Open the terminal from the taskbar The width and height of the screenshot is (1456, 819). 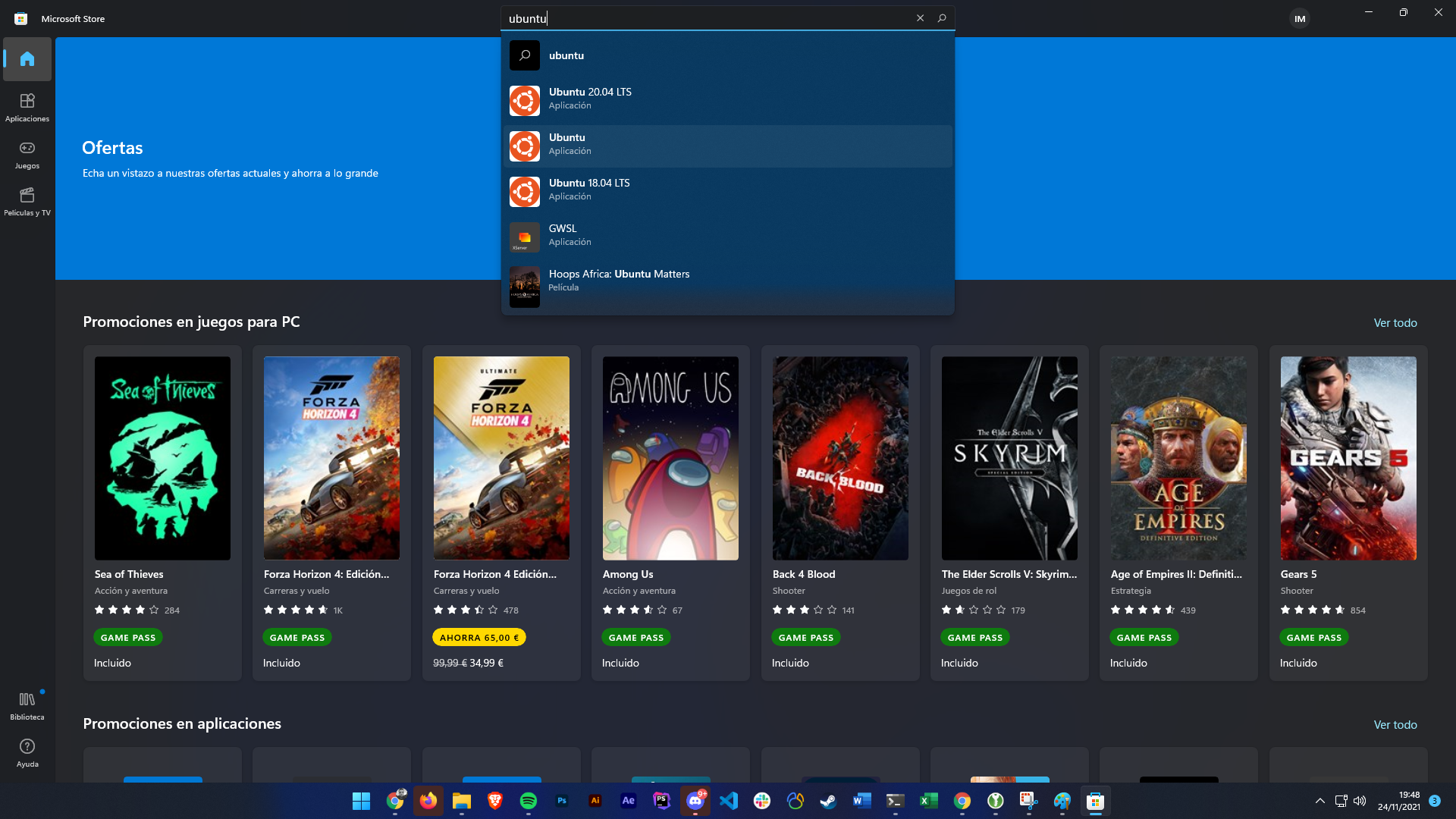[x=896, y=801]
